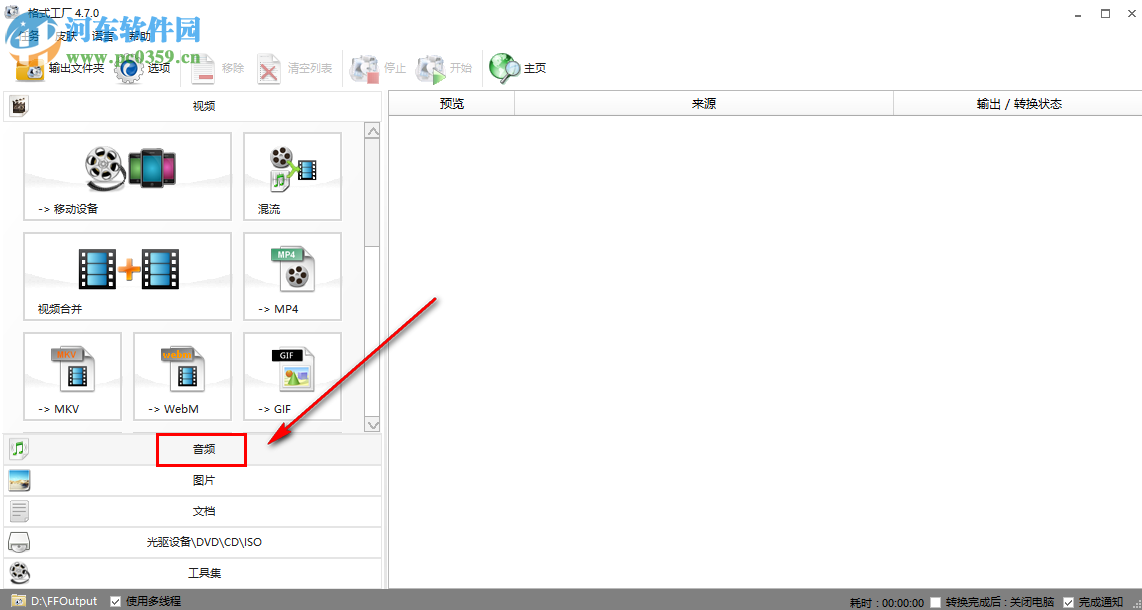
Task: Select the -> GIF conversion tile
Action: point(292,376)
